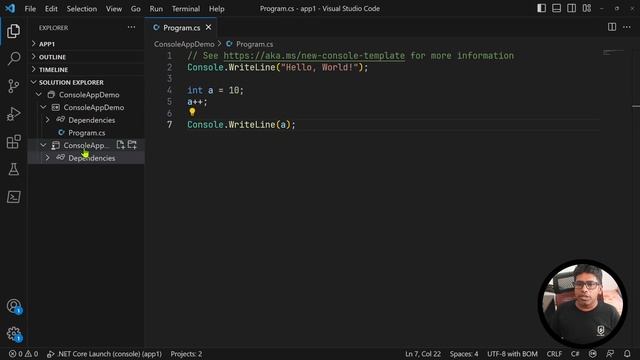Open the Accounts menu
The height and width of the screenshot is (360, 640).
coord(13,306)
